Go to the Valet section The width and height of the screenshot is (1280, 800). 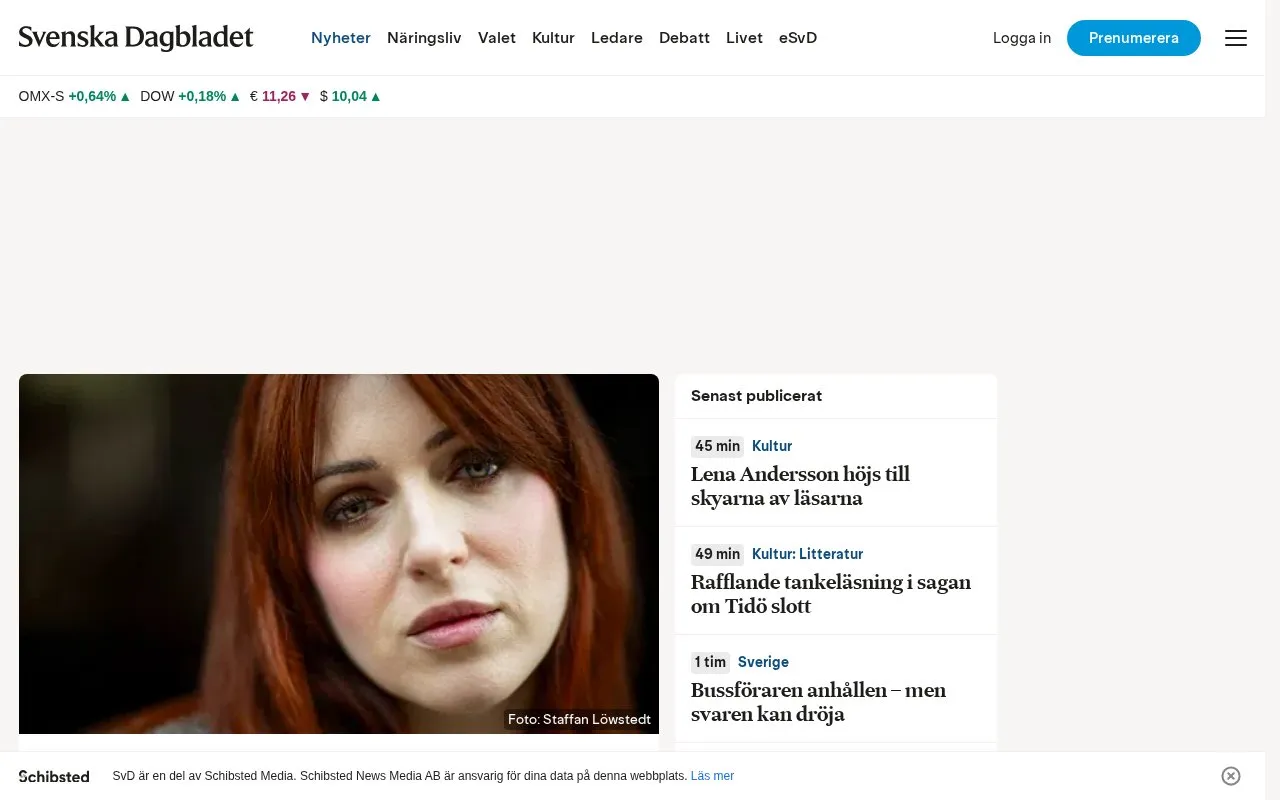[x=497, y=38]
